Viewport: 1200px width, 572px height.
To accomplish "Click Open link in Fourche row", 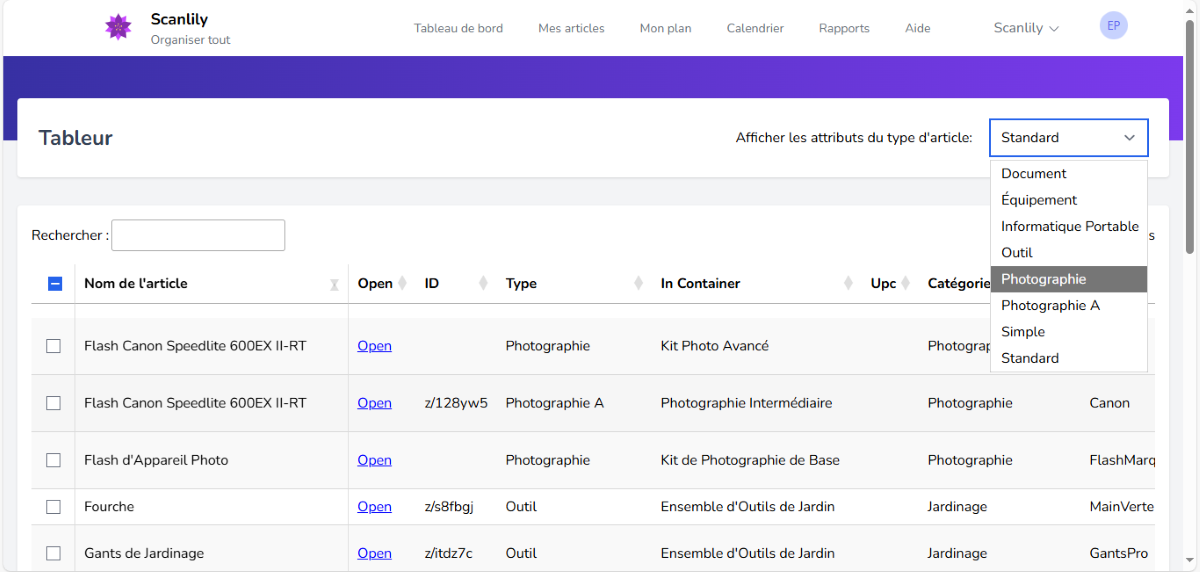I will (374, 507).
